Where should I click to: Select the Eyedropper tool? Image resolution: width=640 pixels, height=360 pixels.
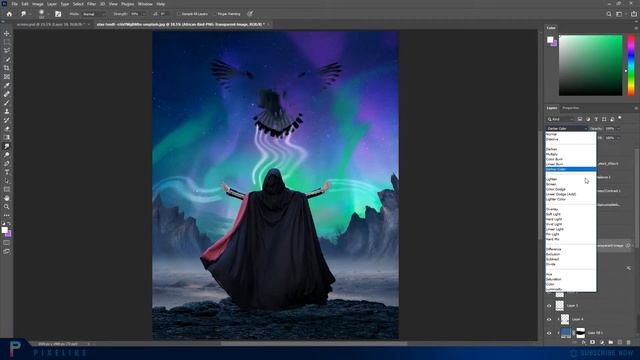tap(7, 85)
